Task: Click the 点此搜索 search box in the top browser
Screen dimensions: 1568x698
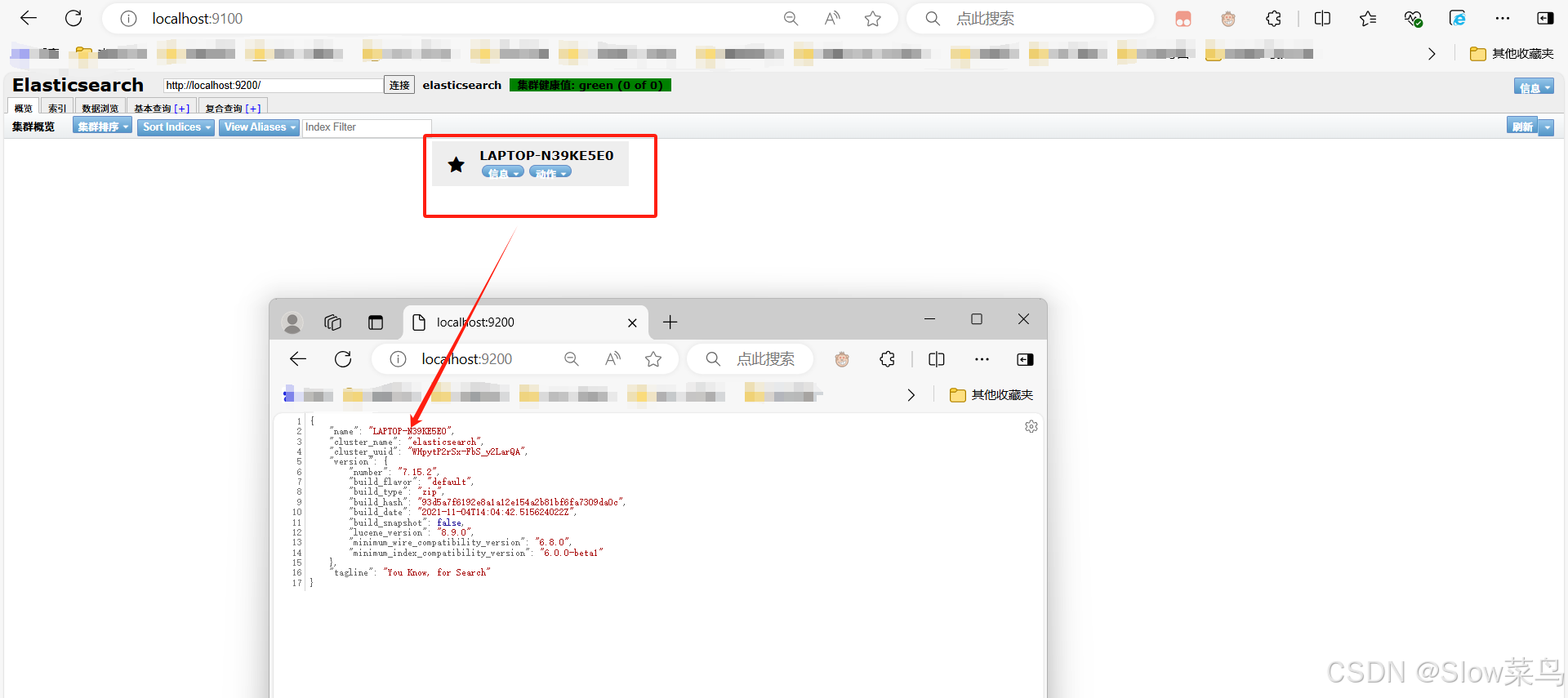Action: (1030, 19)
